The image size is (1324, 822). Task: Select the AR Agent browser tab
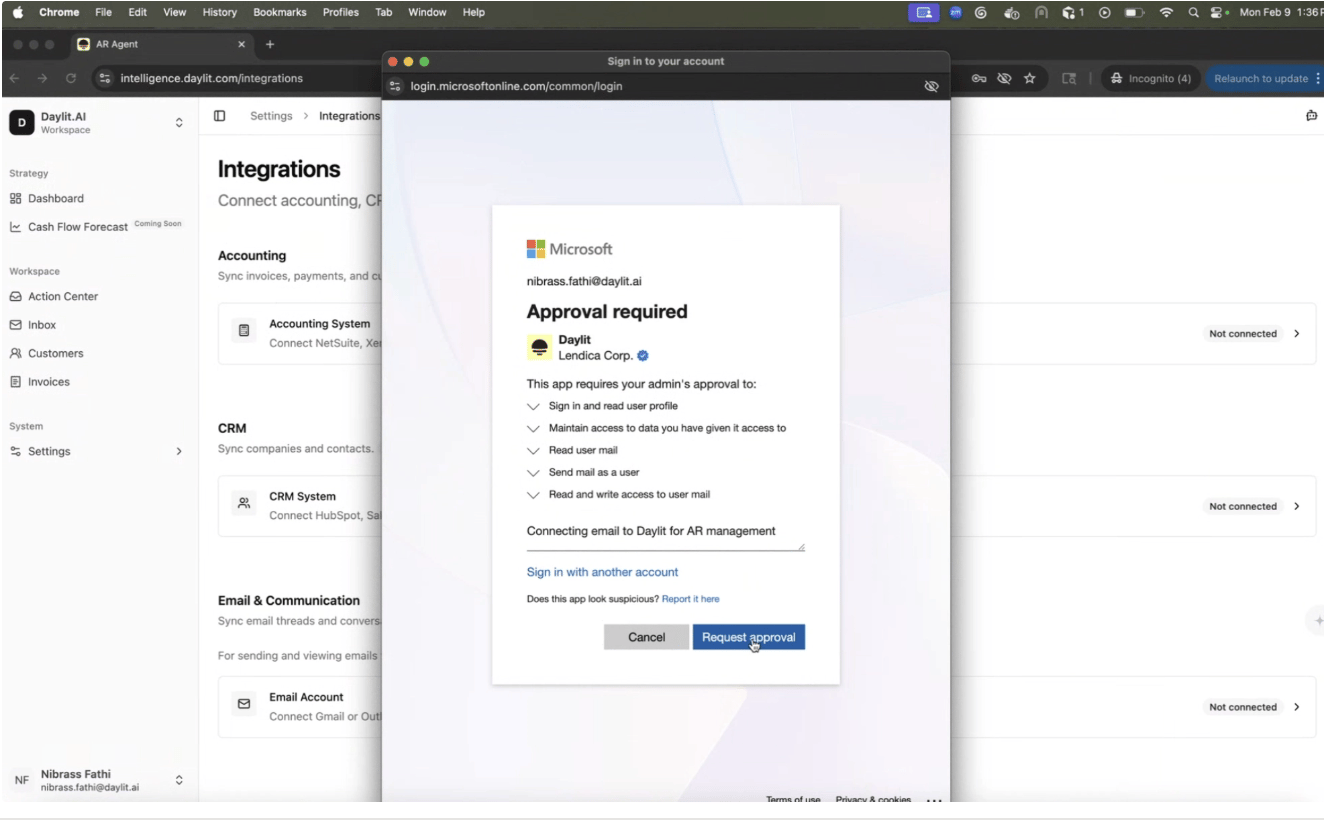pos(162,44)
